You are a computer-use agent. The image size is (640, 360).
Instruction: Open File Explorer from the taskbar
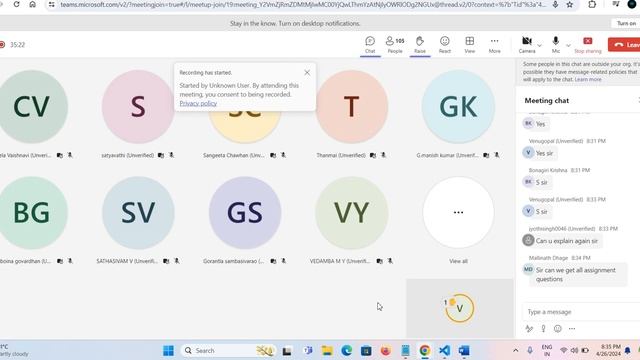327,350
